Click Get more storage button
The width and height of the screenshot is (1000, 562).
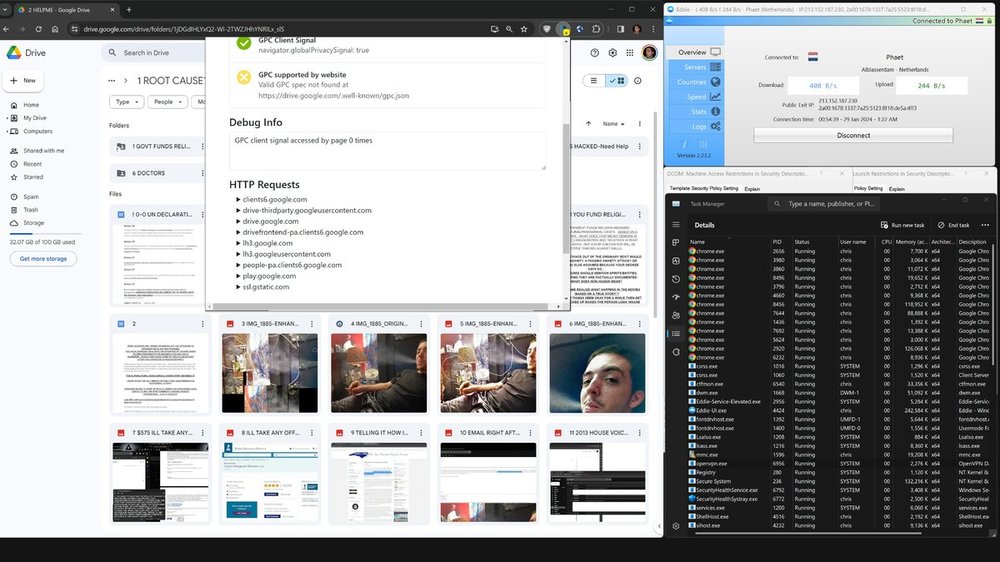click(x=43, y=258)
